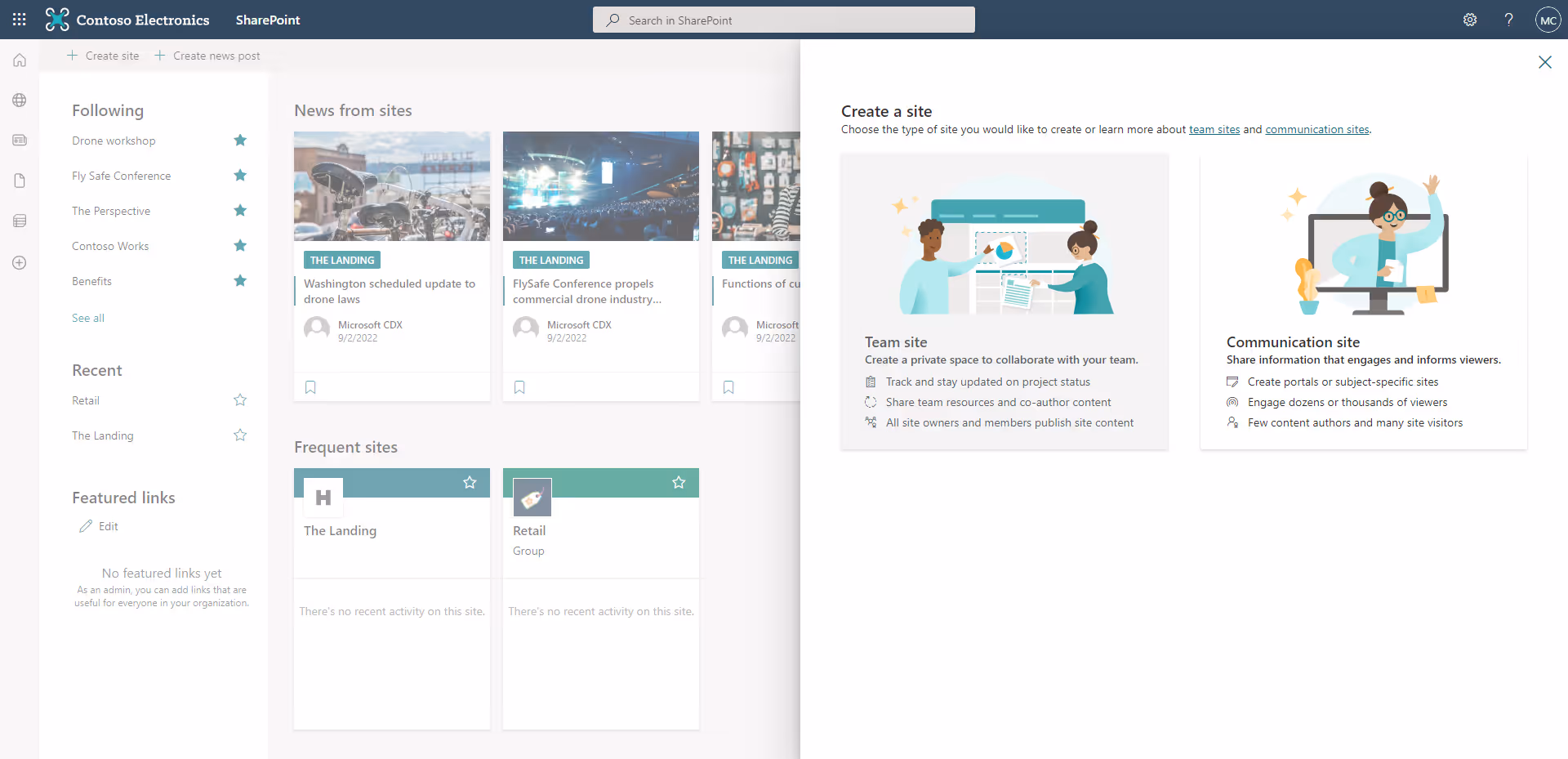
Task: Open FlySafe Conference news thumbnail
Action: (601, 186)
